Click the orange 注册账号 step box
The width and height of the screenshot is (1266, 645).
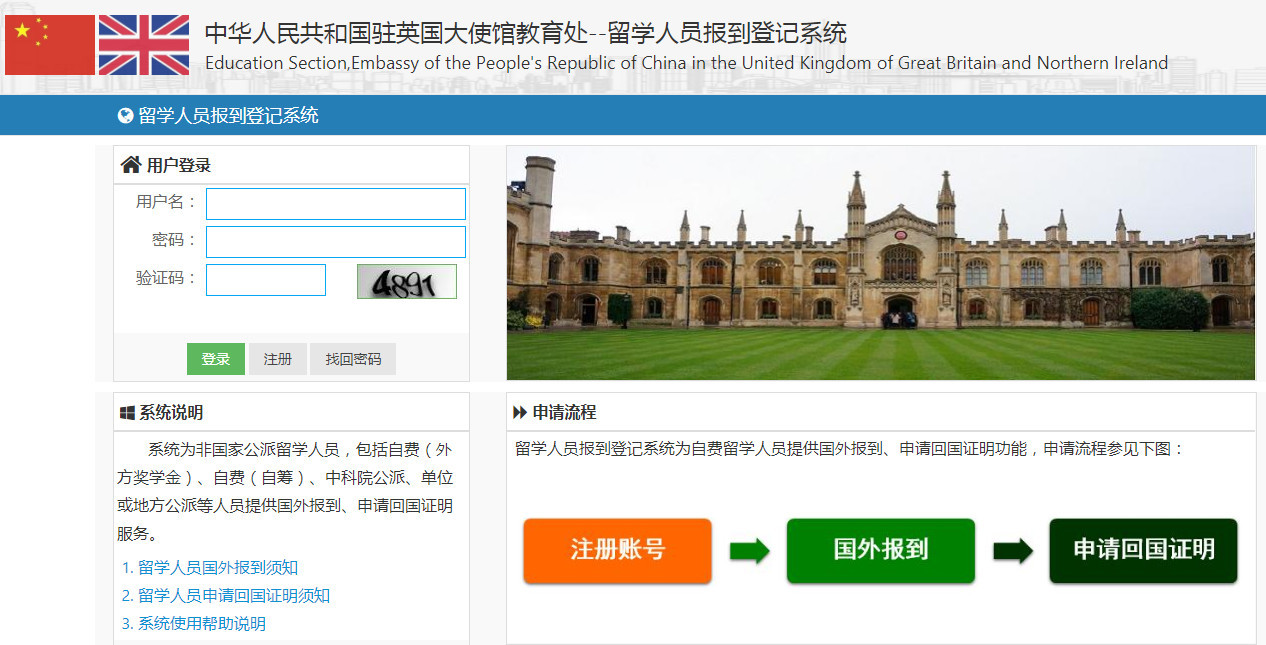[617, 551]
